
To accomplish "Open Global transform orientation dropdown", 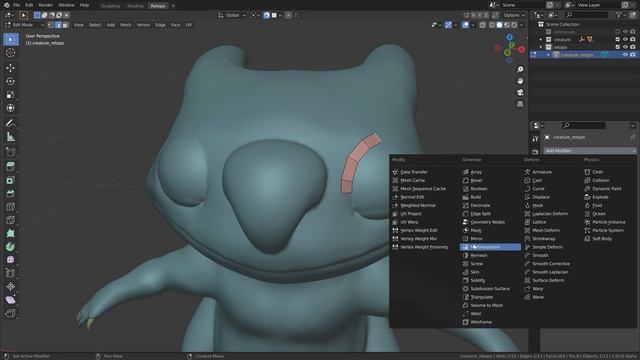I will coord(232,15).
